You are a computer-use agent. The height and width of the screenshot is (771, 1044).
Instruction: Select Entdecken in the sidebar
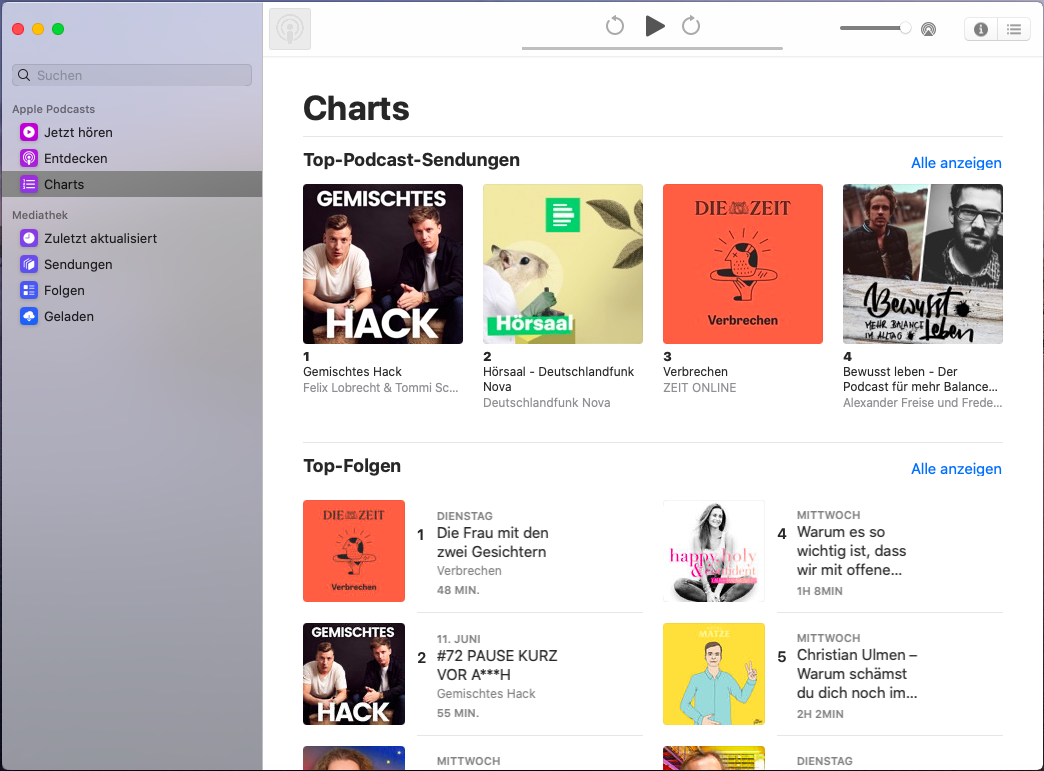[x=75, y=158]
